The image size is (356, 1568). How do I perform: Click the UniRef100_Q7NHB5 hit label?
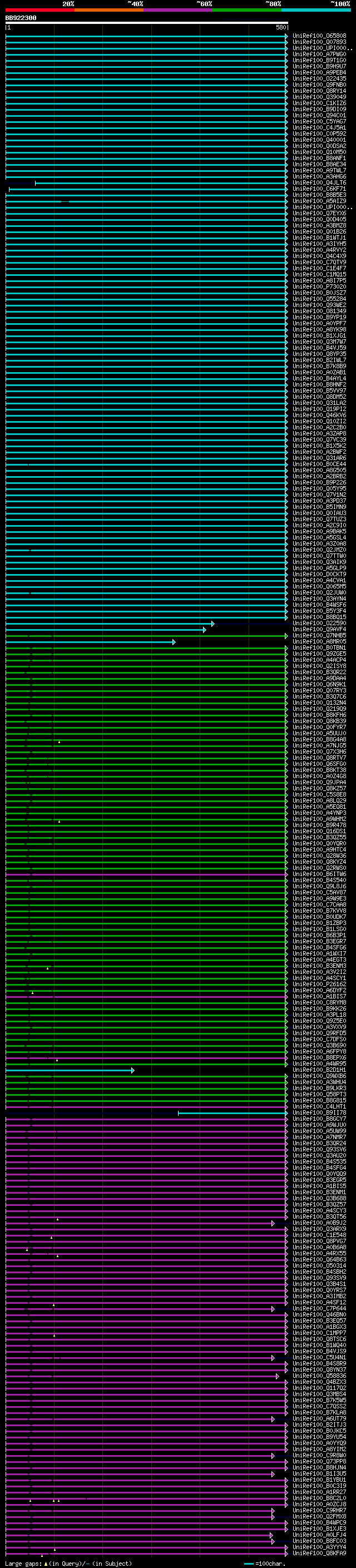tap(319, 635)
